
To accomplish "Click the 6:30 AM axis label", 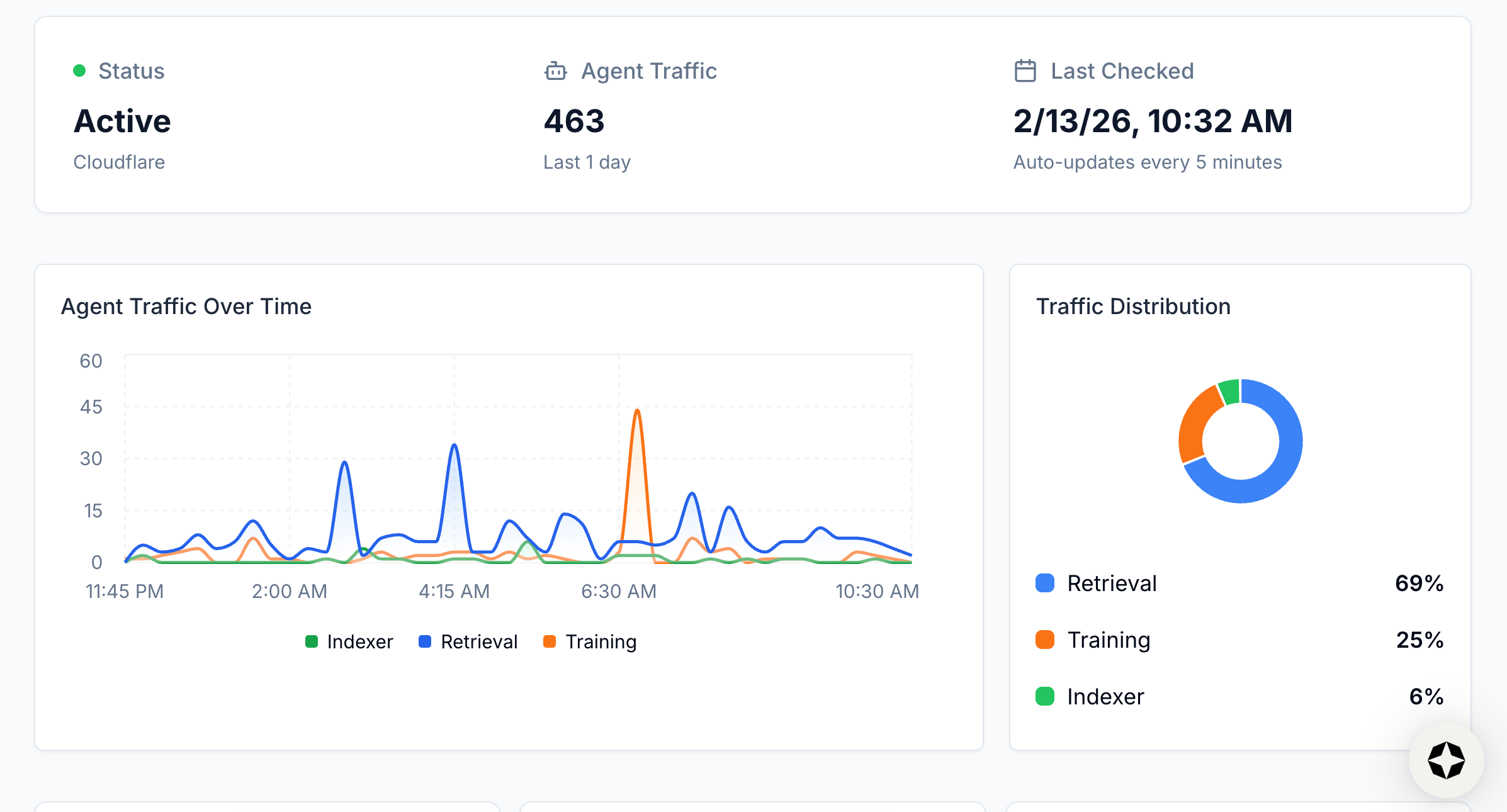I will [x=619, y=591].
